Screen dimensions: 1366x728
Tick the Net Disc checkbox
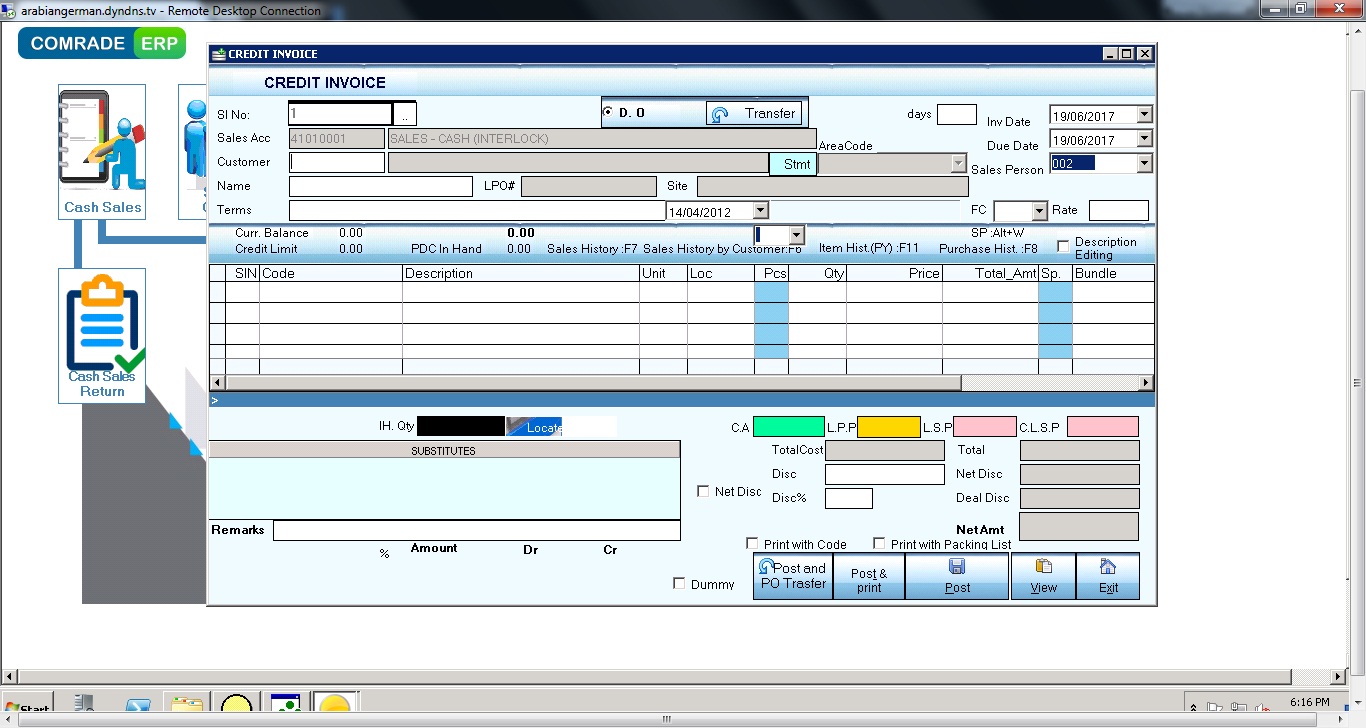(703, 490)
